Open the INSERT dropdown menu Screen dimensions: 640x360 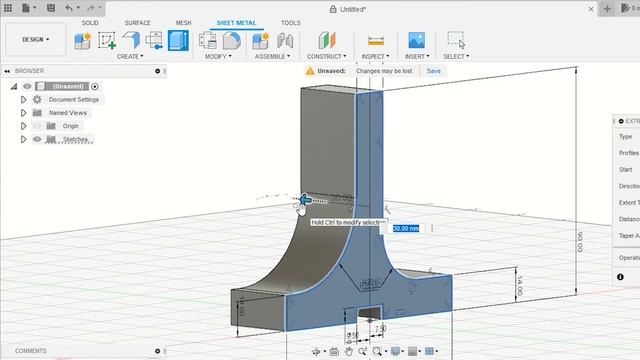[x=417, y=56]
